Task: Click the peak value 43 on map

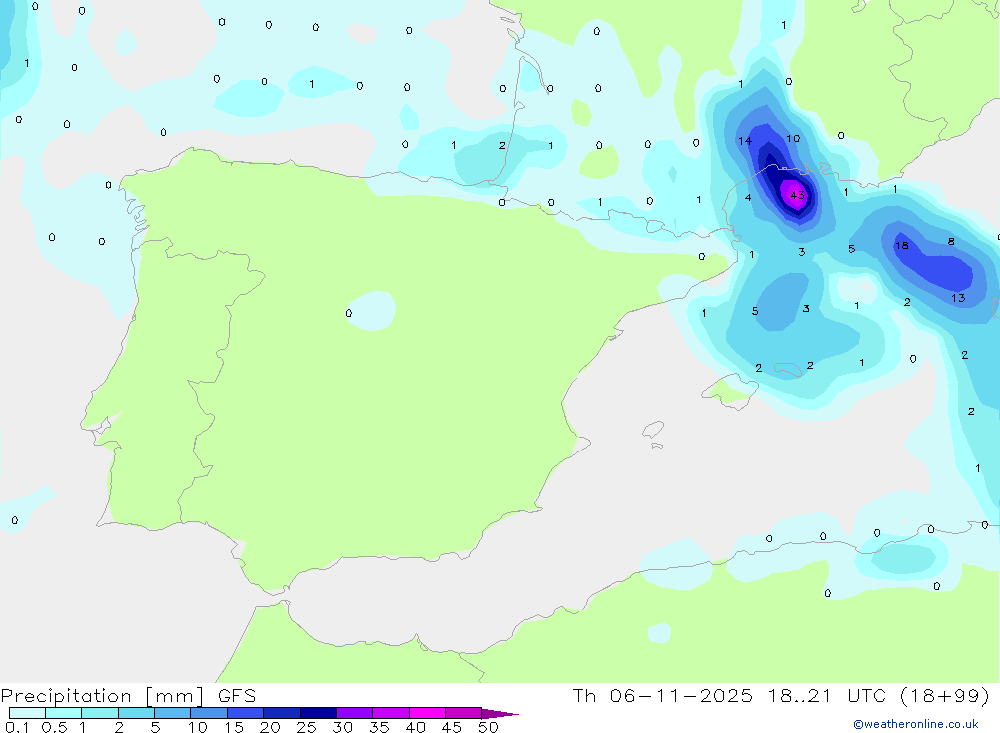Action: click(x=797, y=195)
